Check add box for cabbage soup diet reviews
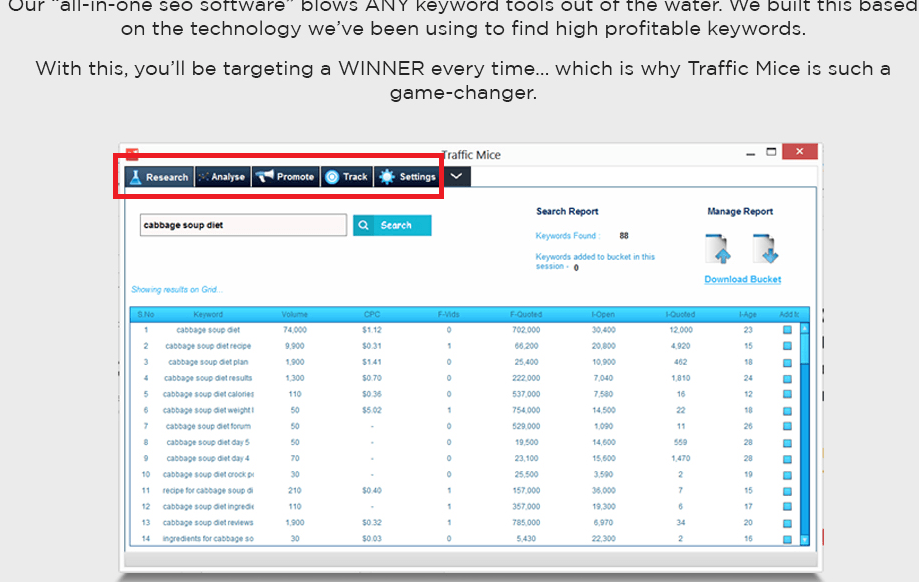 coord(787,523)
